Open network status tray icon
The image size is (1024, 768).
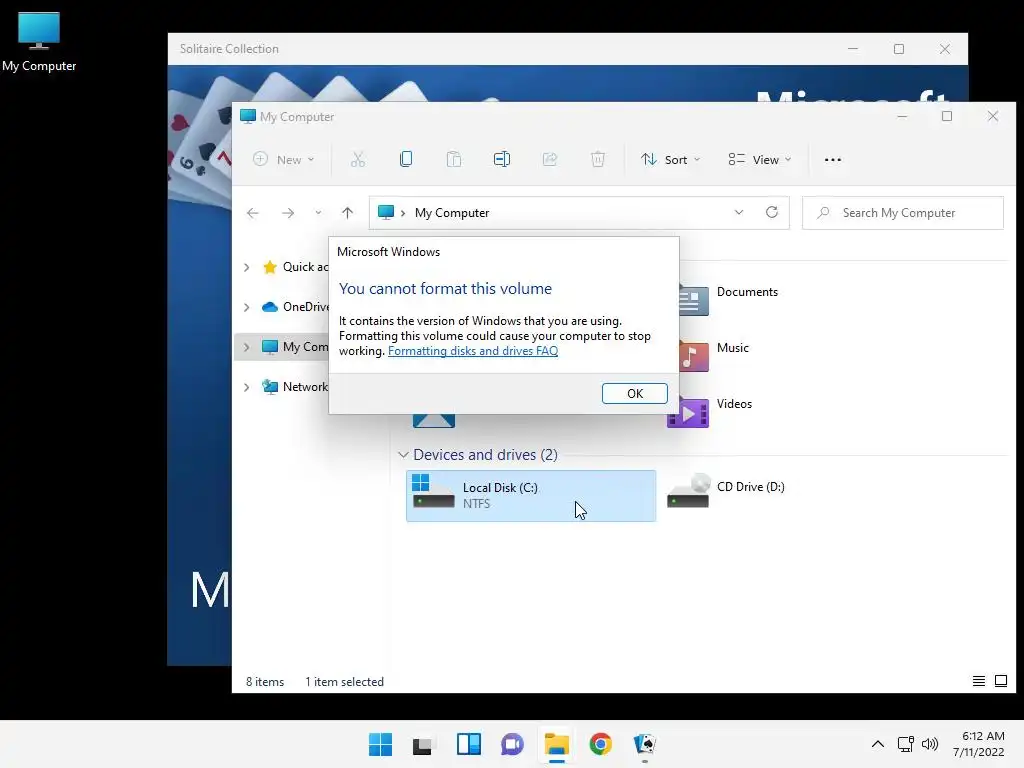[905, 744]
